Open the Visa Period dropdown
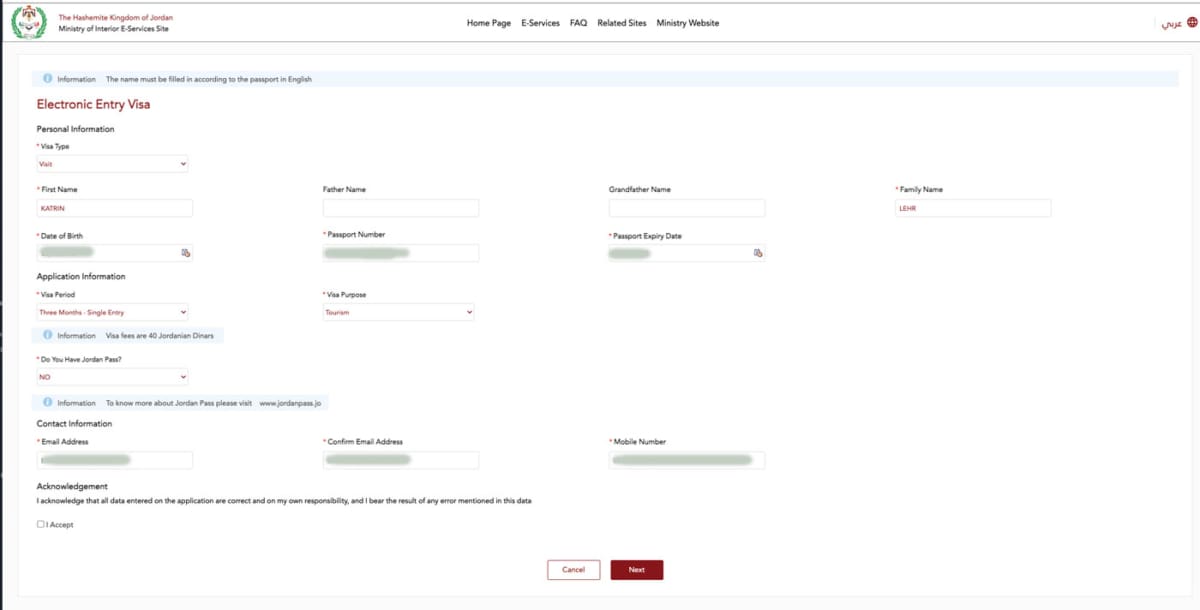The height and width of the screenshot is (610, 1200). (x=112, y=313)
